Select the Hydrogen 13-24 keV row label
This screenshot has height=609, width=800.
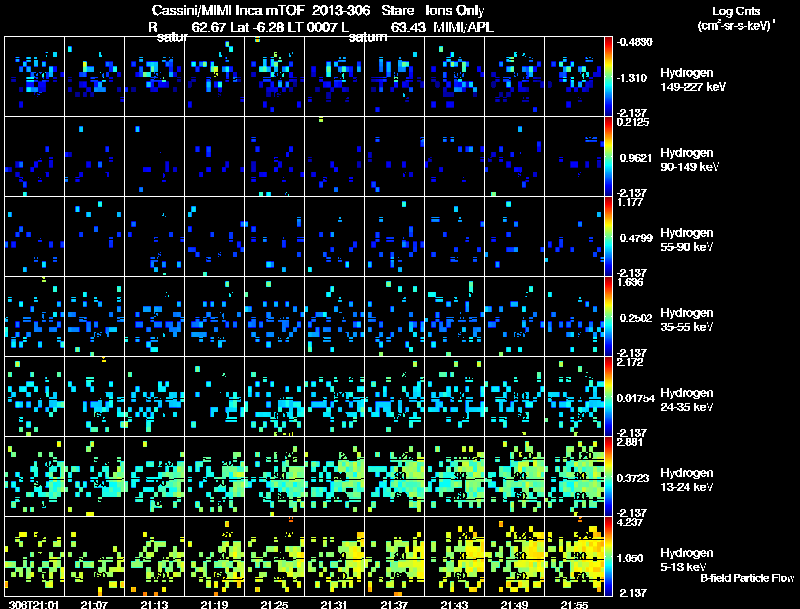click(x=687, y=480)
